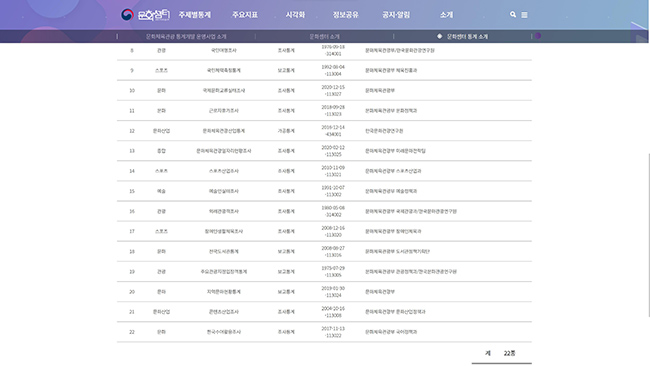The width and height of the screenshot is (650, 366).
Task: Click the purple circle icon in sub-navigation bar
Action: click(x=538, y=36)
